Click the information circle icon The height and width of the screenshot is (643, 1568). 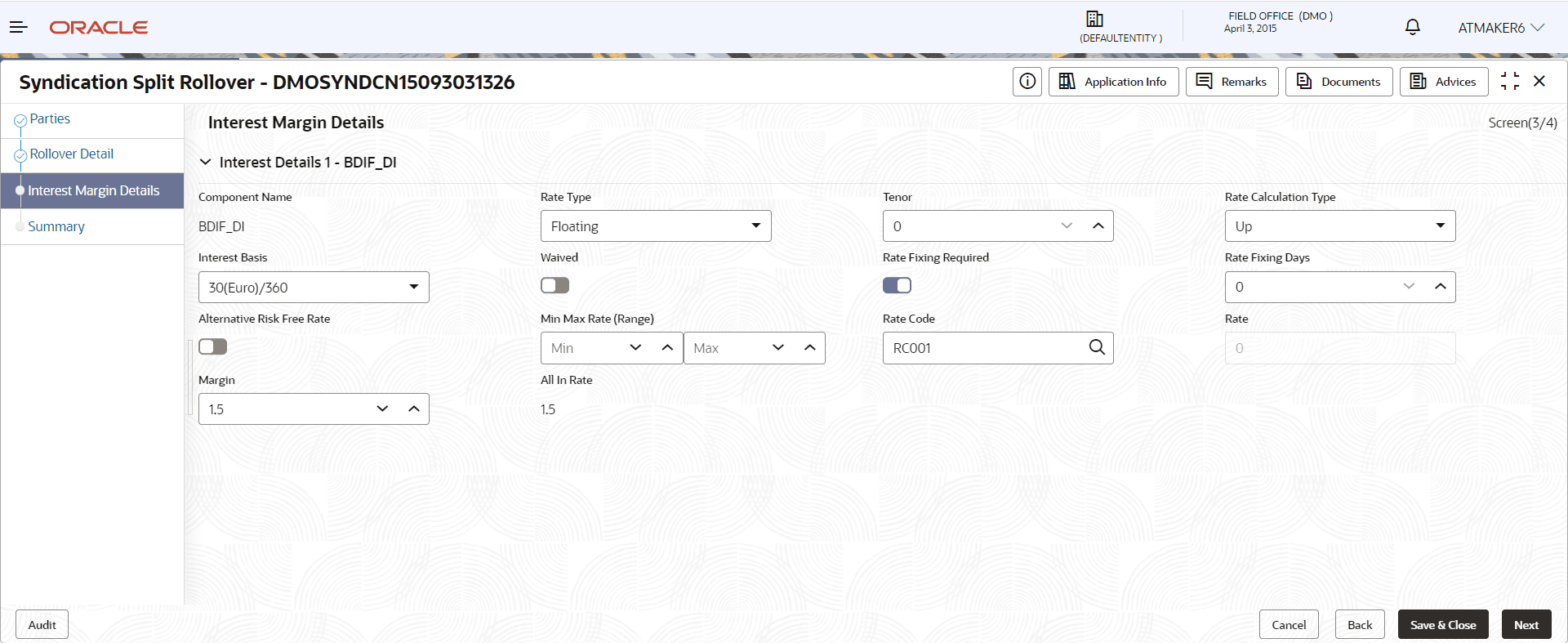(x=1027, y=82)
